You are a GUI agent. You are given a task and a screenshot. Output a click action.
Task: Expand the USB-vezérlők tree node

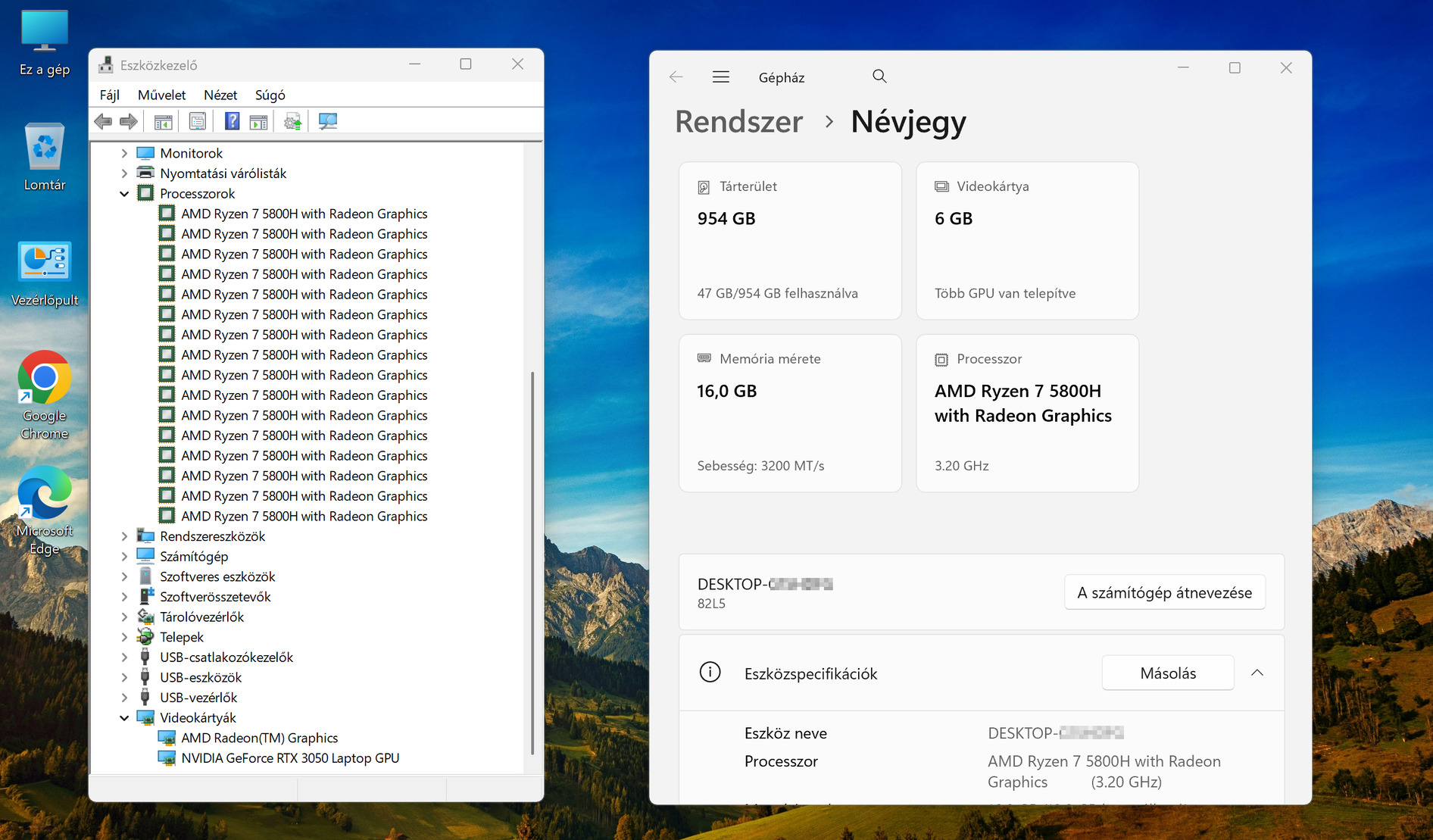(124, 698)
